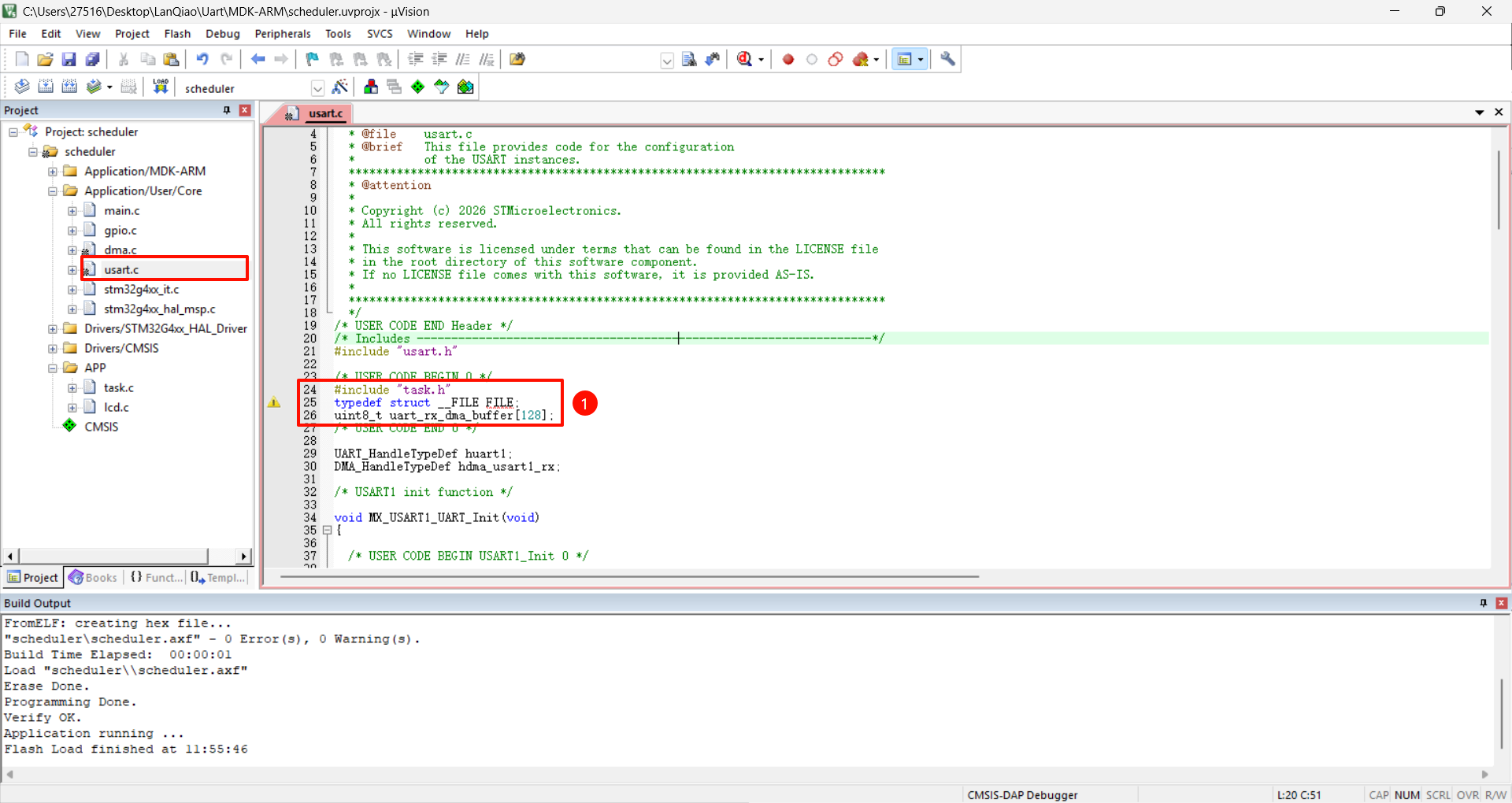Launch the Pack Installer
The image size is (1512, 803).
[465, 87]
